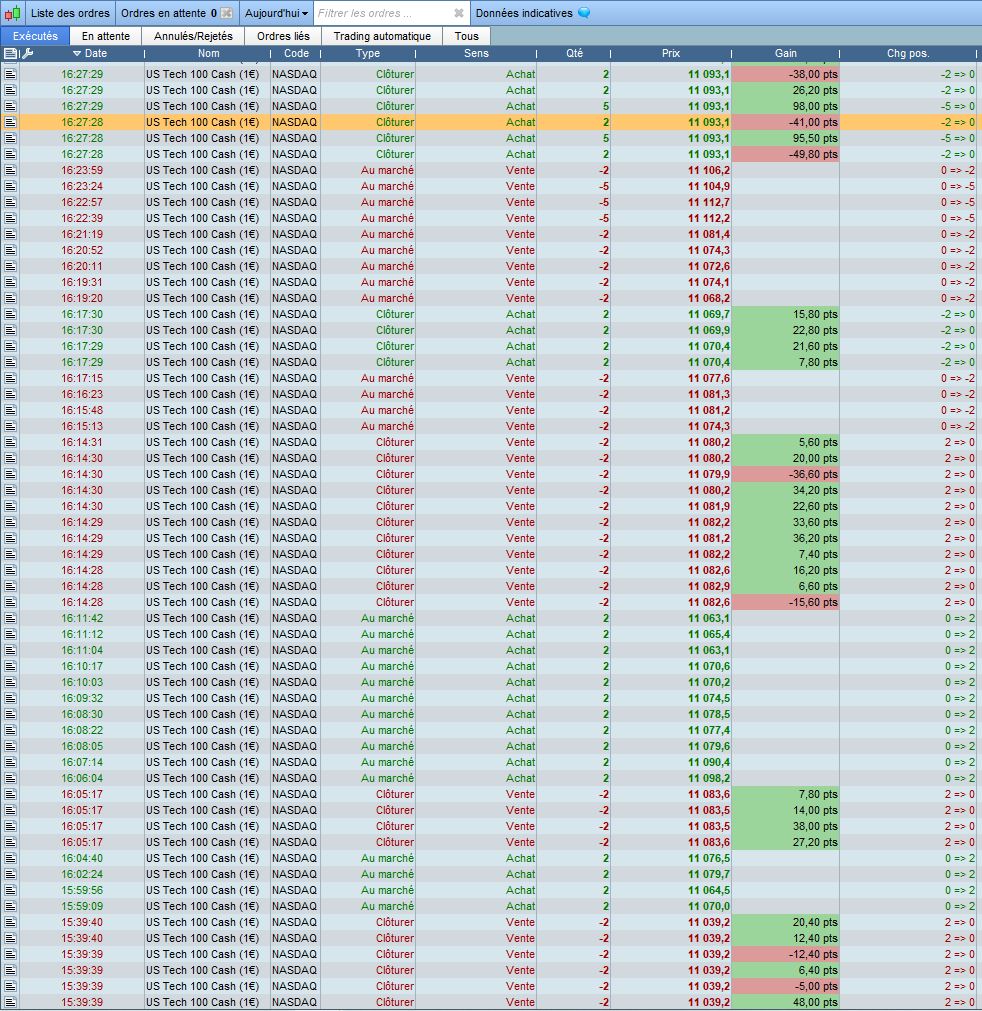Viewport: 982px width, 1011px height.
Task: Open order details icon for the 16:04:40 row
Action: tap(10, 858)
